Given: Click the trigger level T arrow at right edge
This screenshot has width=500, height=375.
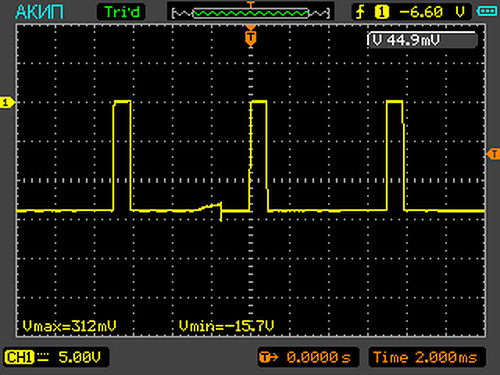Looking at the screenshot, I should 493,154.
